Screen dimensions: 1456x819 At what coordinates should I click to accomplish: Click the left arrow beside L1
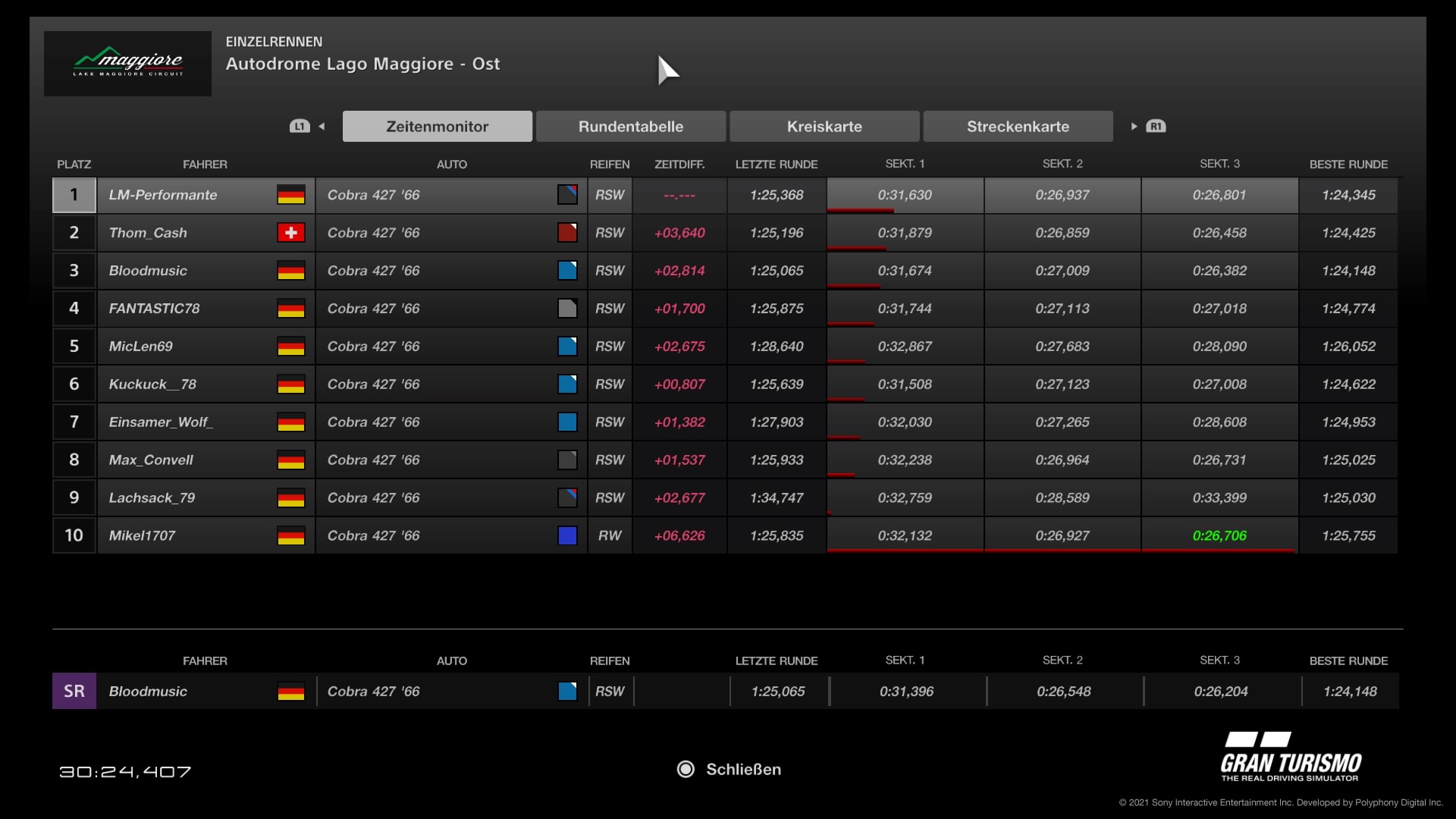[x=322, y=127]
